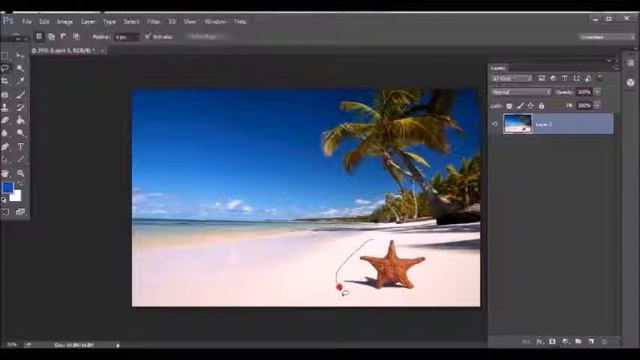Select the Hand tool
The width and height of the screenshot is (640, 360).
coord(5,173)
